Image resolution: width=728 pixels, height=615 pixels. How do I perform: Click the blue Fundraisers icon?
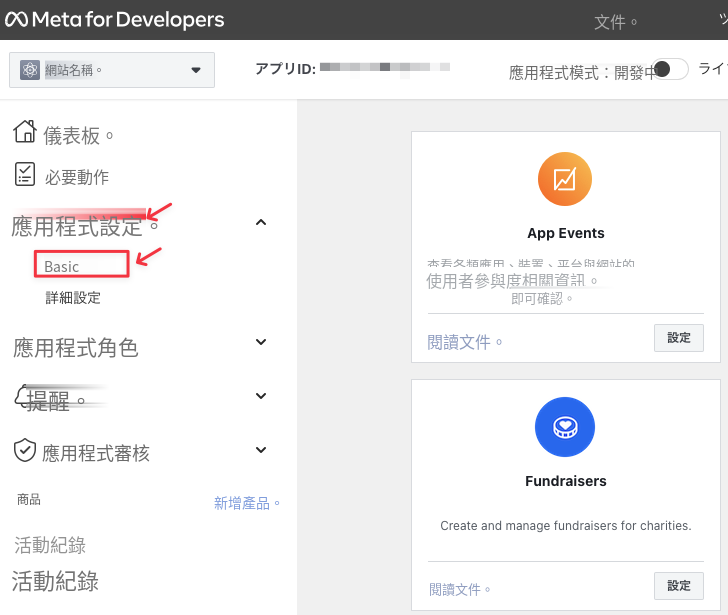[565, 427]
